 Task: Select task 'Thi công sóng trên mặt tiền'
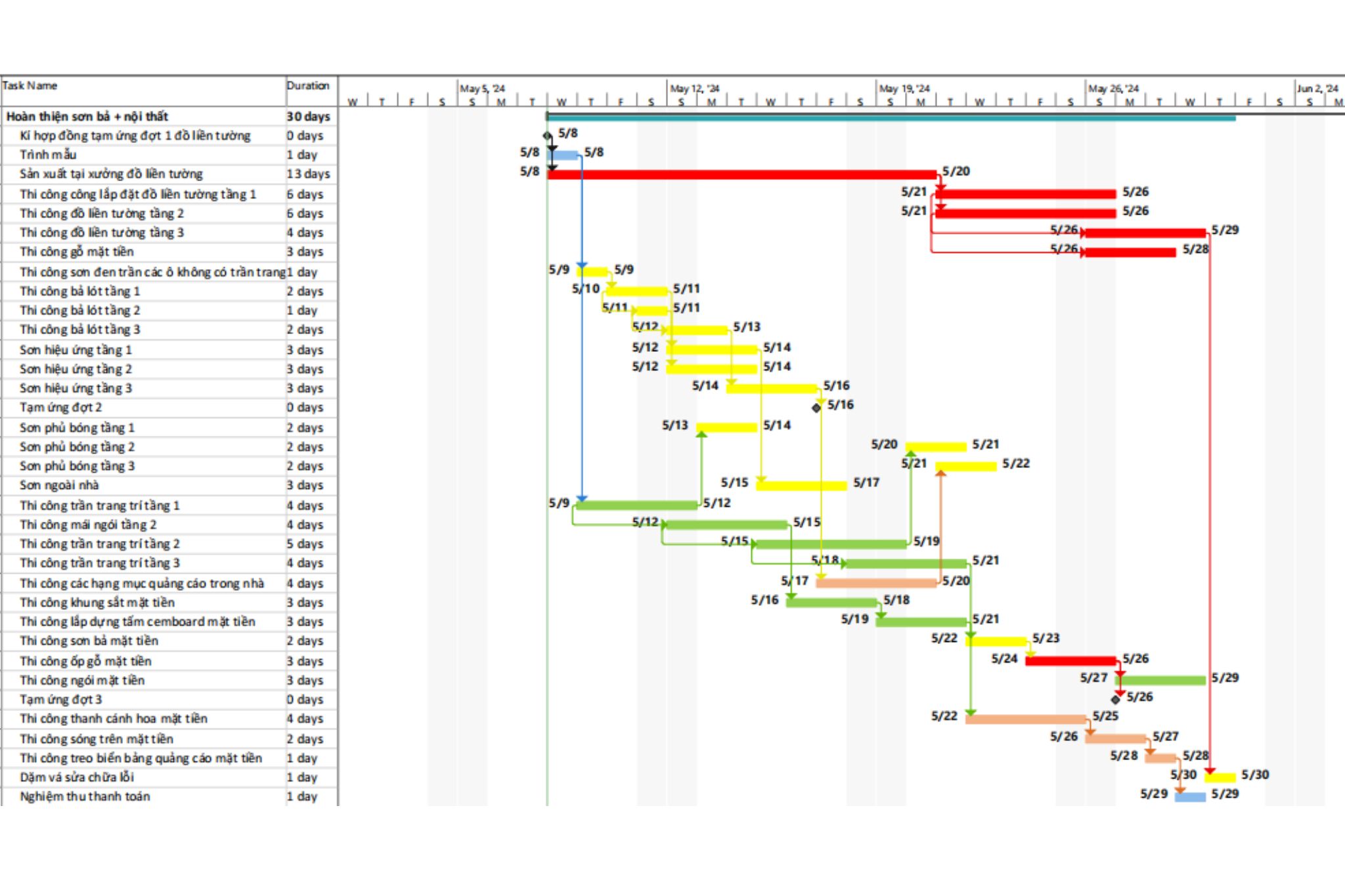point(97,738)
